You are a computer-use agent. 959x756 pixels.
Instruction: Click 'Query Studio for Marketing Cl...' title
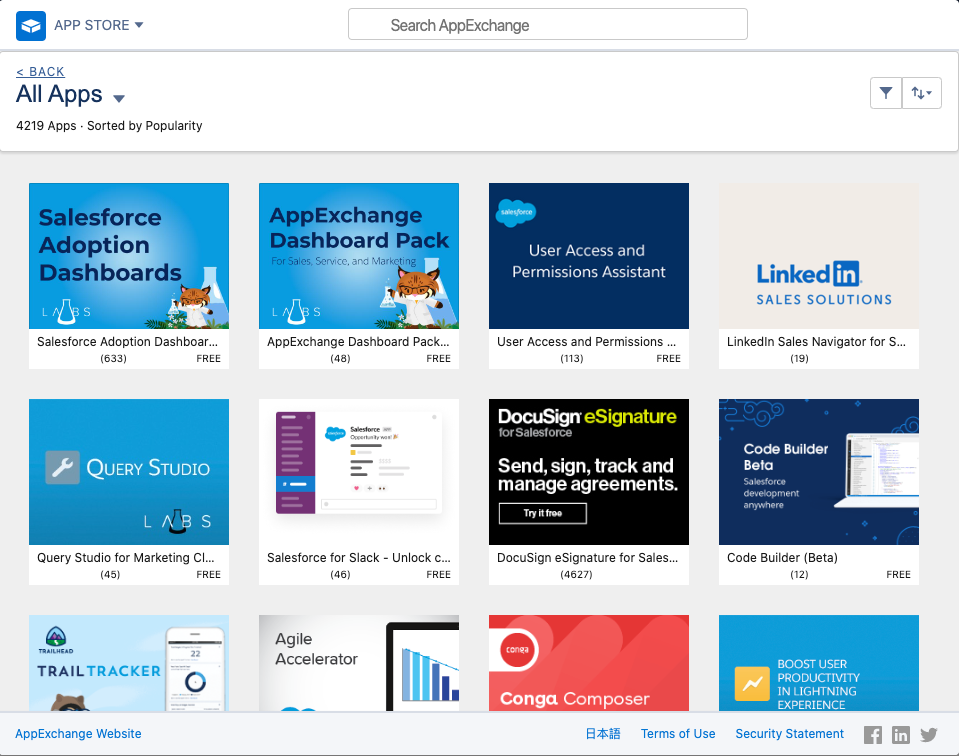pyautogui.click(x=125, y=558)
